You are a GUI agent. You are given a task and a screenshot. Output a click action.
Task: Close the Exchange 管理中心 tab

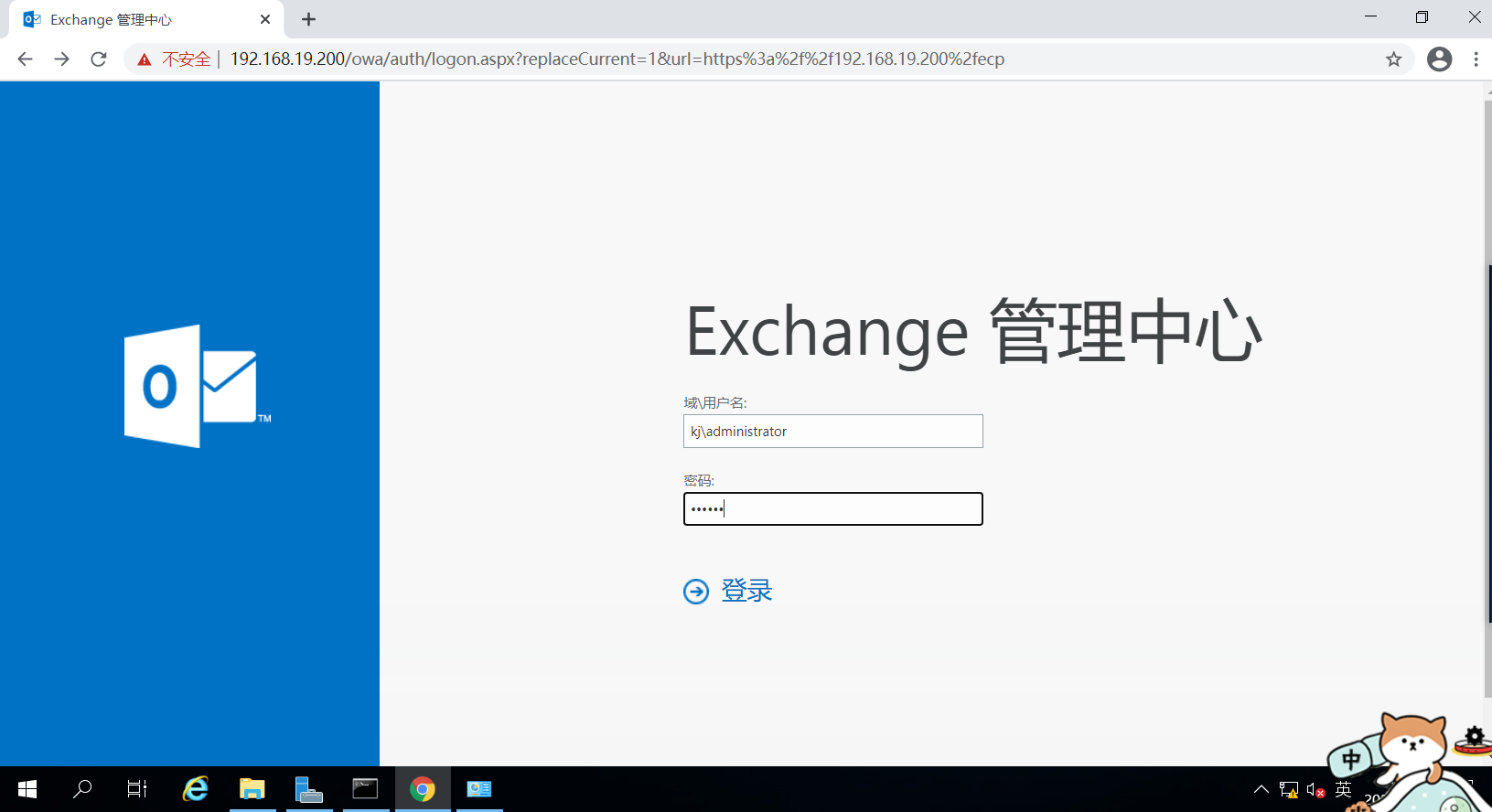pyautogui.click(x=265, y=19)
